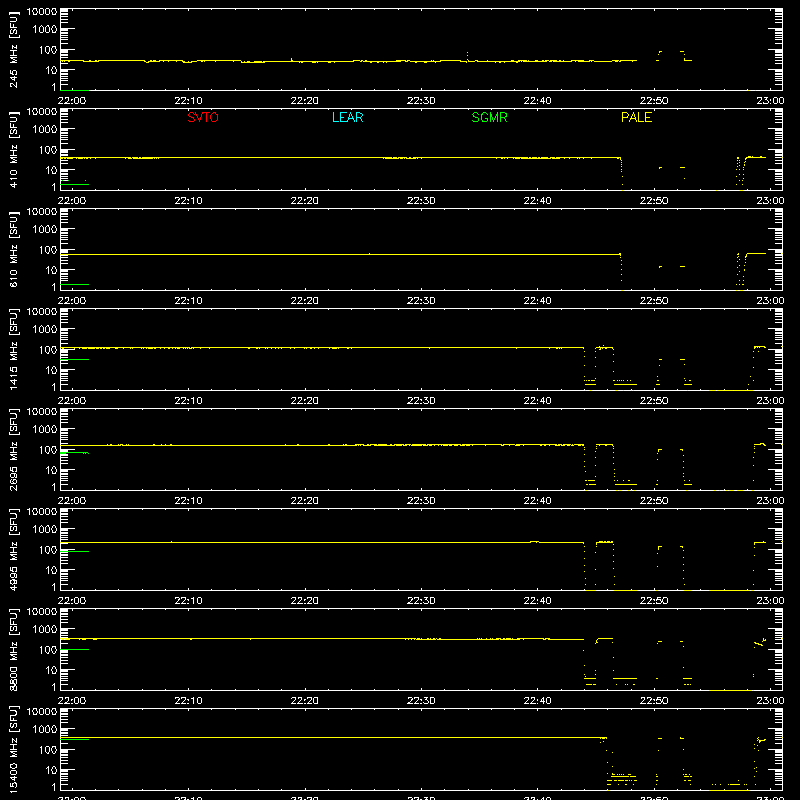Click the '100' tick of the 8800 MHz panel
Viewport: 800px width, 800px height.
click(x=48, y=650)
